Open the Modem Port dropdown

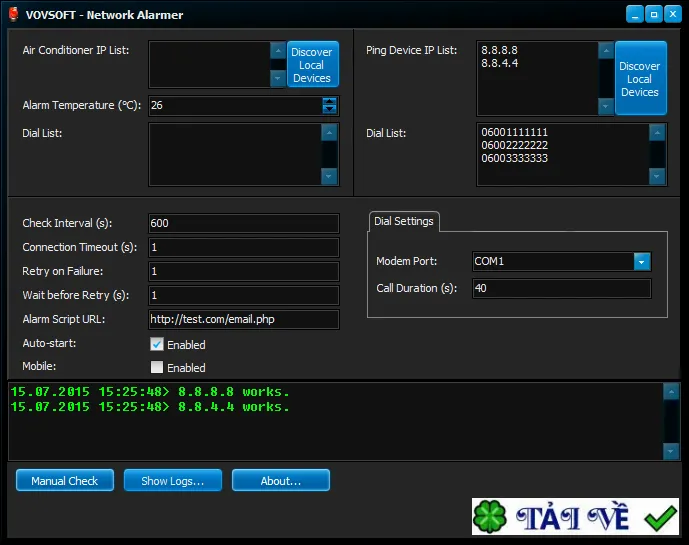pos(642,262)
